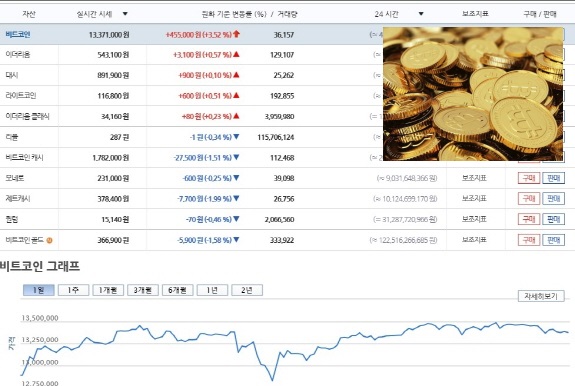Screen dimensions: 575x386
Task: Click the red triangle in the 대시 row
Action: pos(236,75)
